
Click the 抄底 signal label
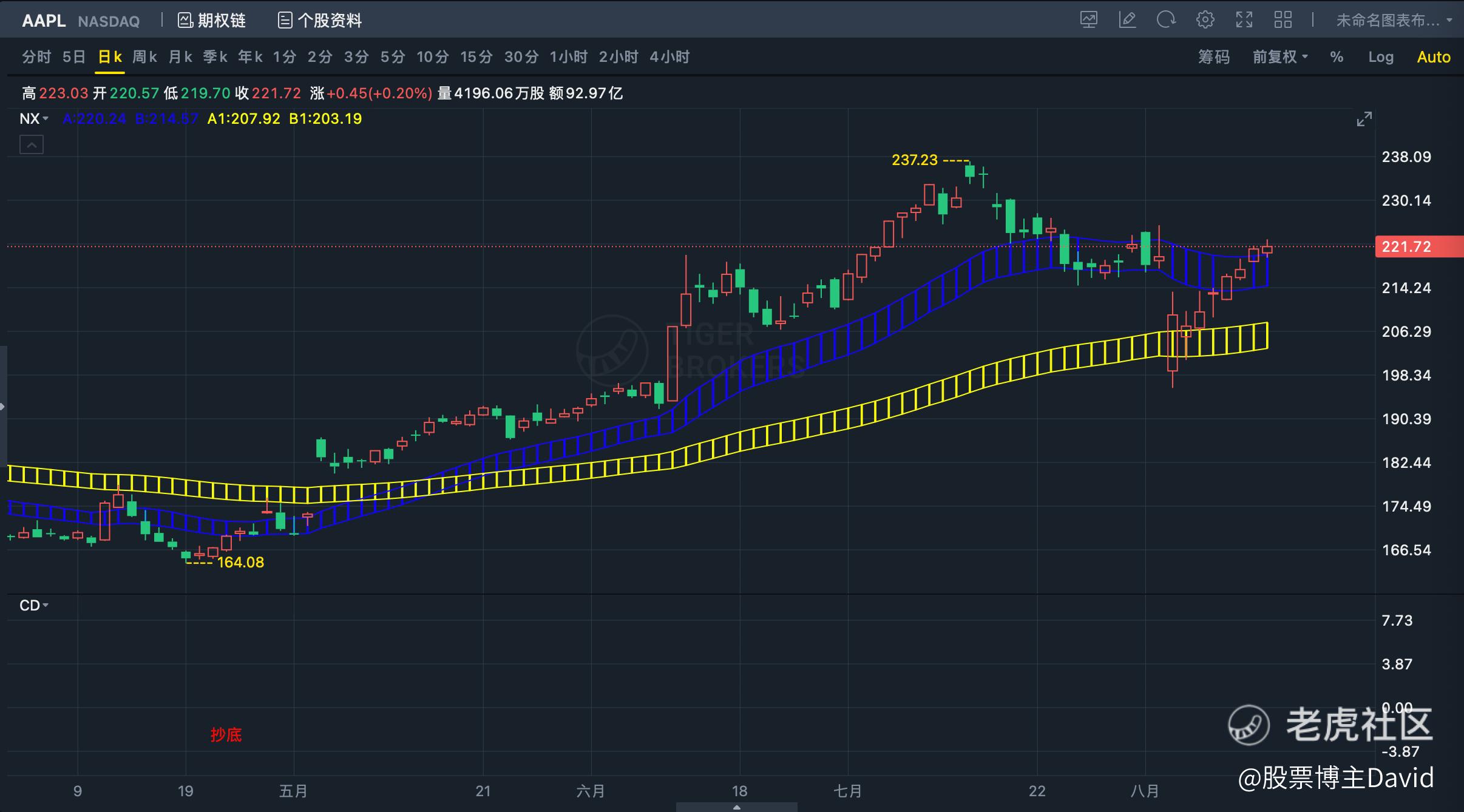click(x=226, y=735)
